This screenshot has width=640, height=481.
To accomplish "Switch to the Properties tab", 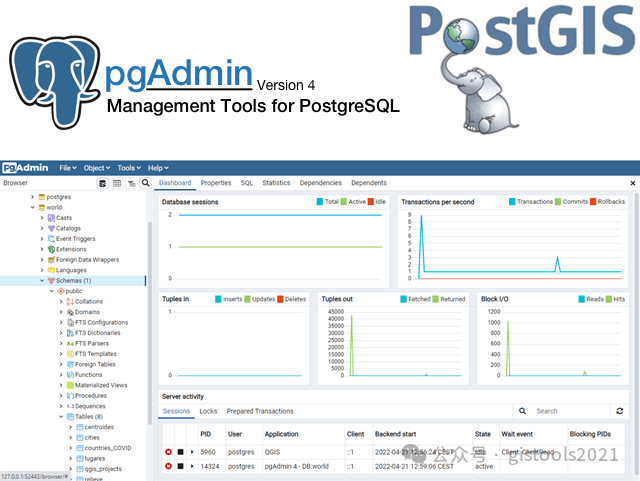I will point(216,183).
